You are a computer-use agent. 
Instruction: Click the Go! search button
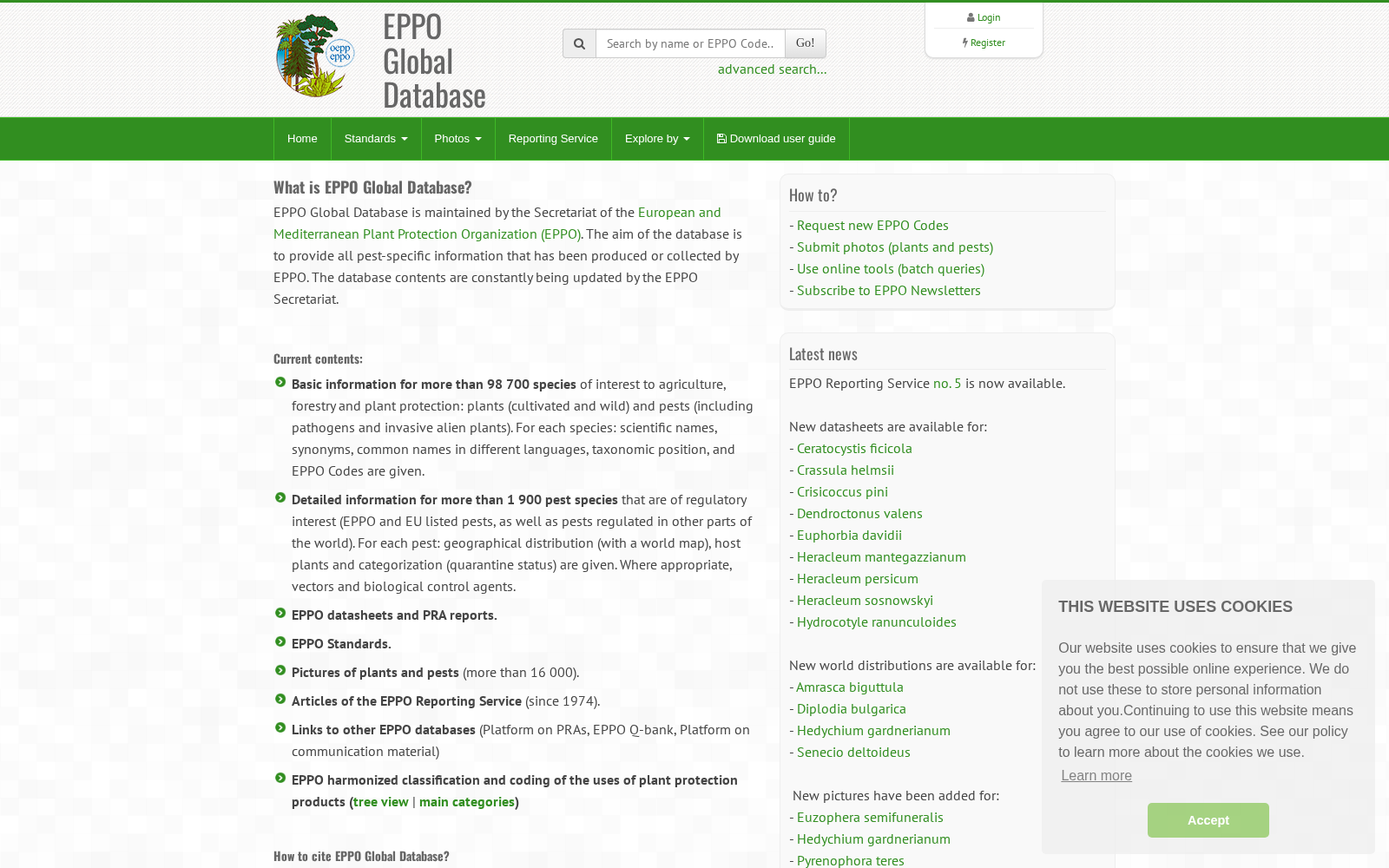pyautogui.click(x=806, y=43)
